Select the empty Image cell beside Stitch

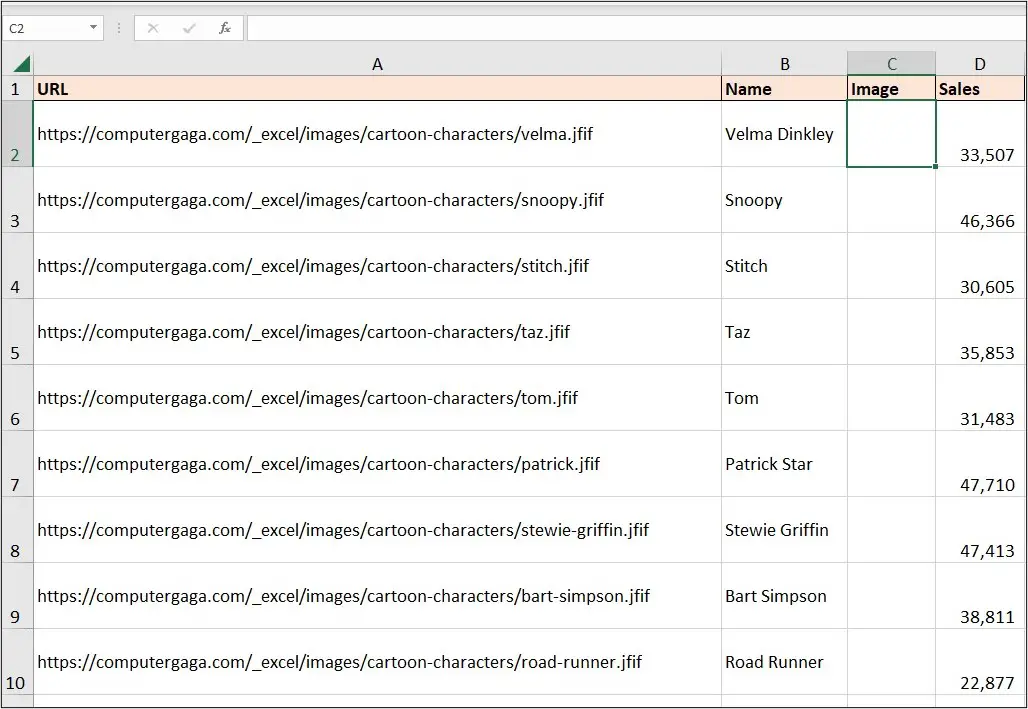click(x=890, y=266)
